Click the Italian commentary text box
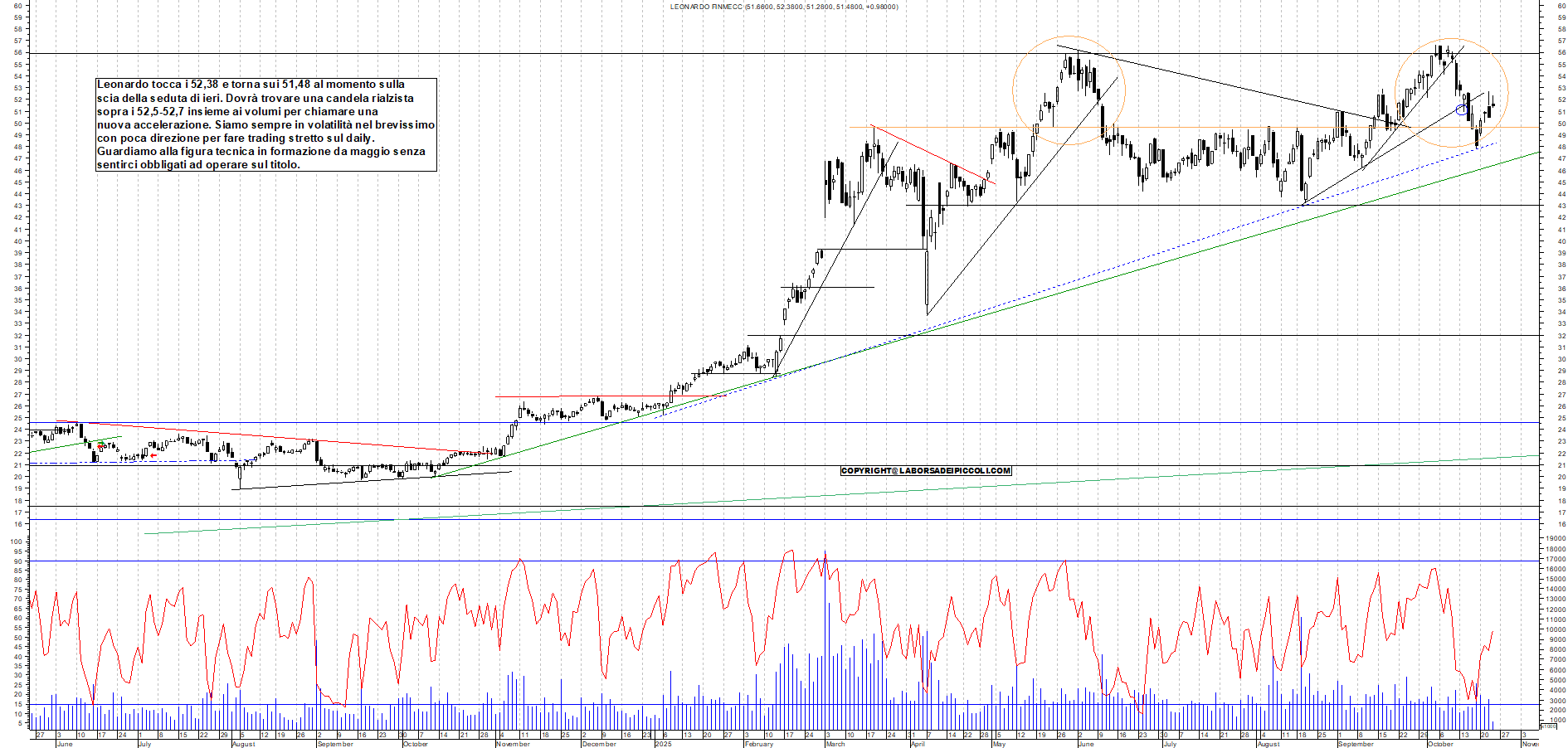 click(265, 124)
